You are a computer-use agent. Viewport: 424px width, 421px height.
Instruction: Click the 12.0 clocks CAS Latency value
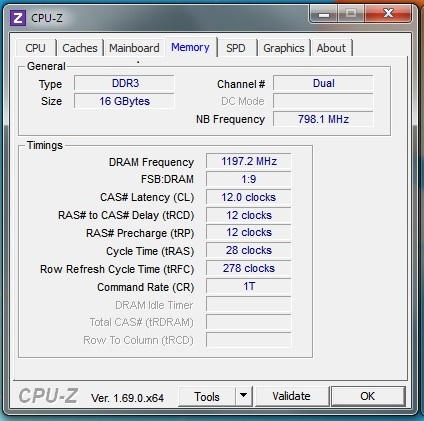pyautogui.click(x=249, y=197)
